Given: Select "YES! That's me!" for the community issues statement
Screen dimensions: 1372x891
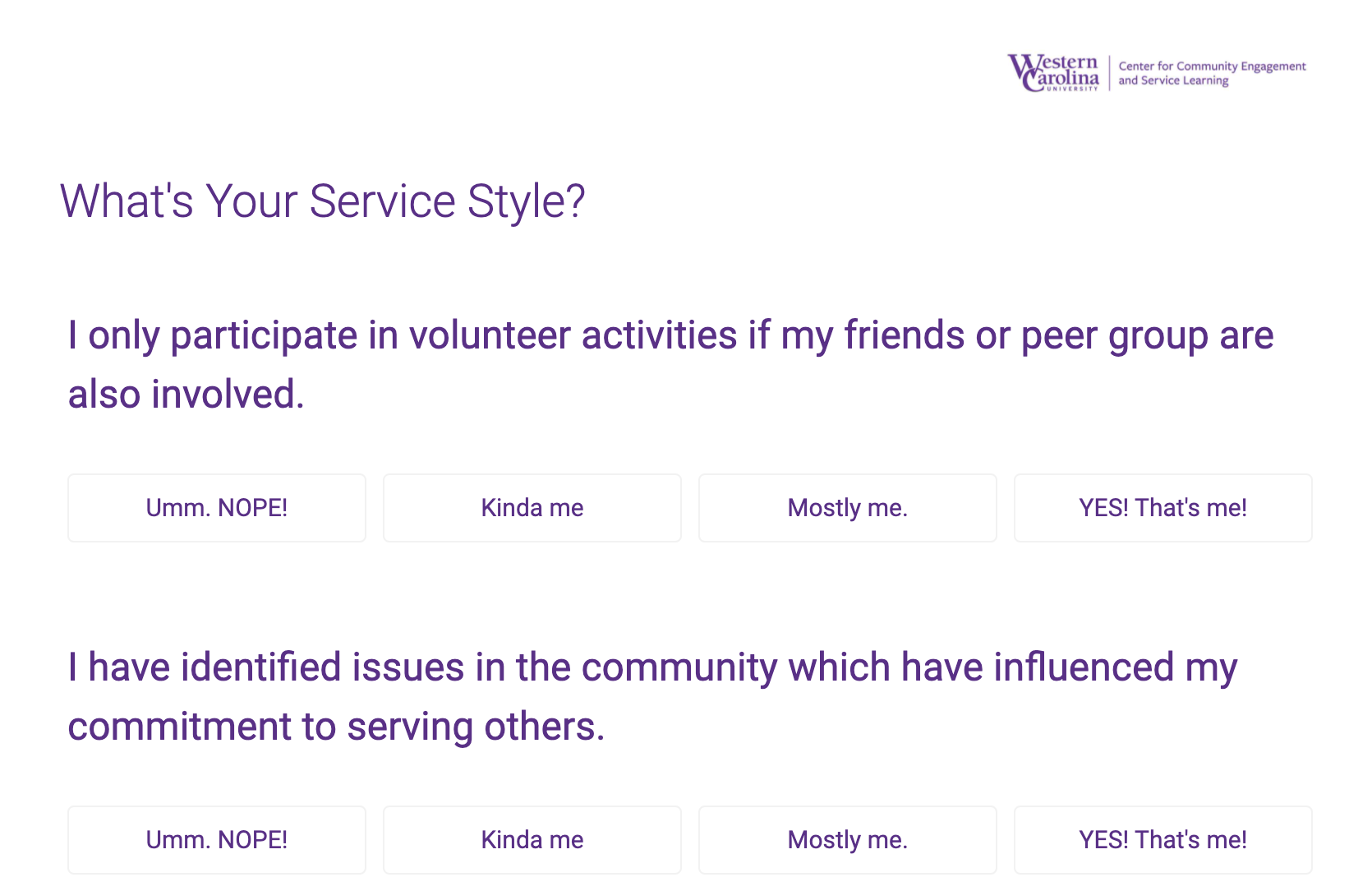Looking at the screenshot, I should 1163,840.
